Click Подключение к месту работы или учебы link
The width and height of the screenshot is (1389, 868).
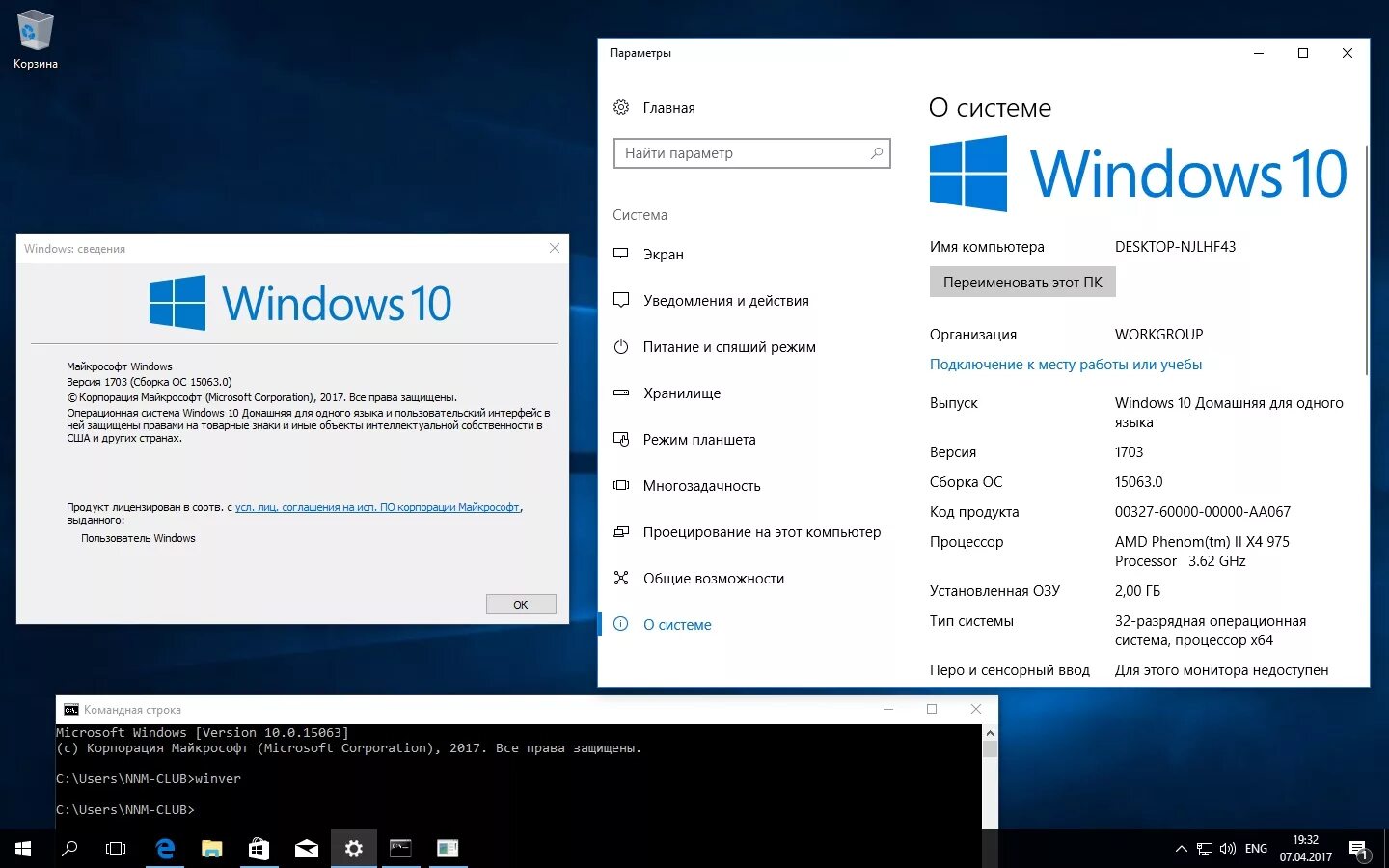(x=1066, y=365)
